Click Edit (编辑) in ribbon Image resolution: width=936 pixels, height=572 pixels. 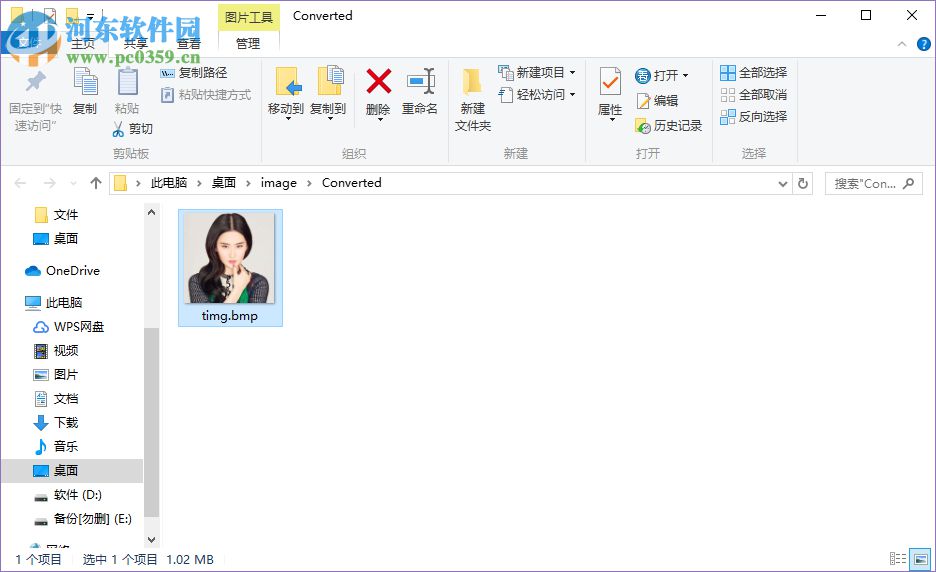[657, 101]
